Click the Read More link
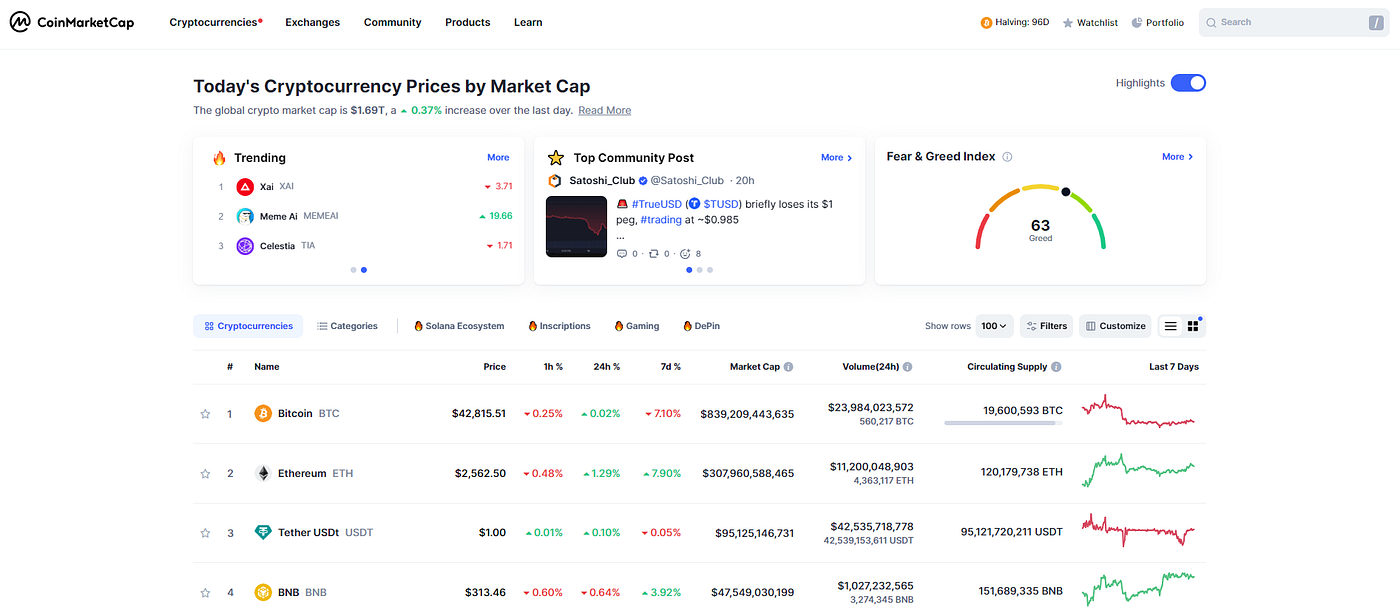 604,111
